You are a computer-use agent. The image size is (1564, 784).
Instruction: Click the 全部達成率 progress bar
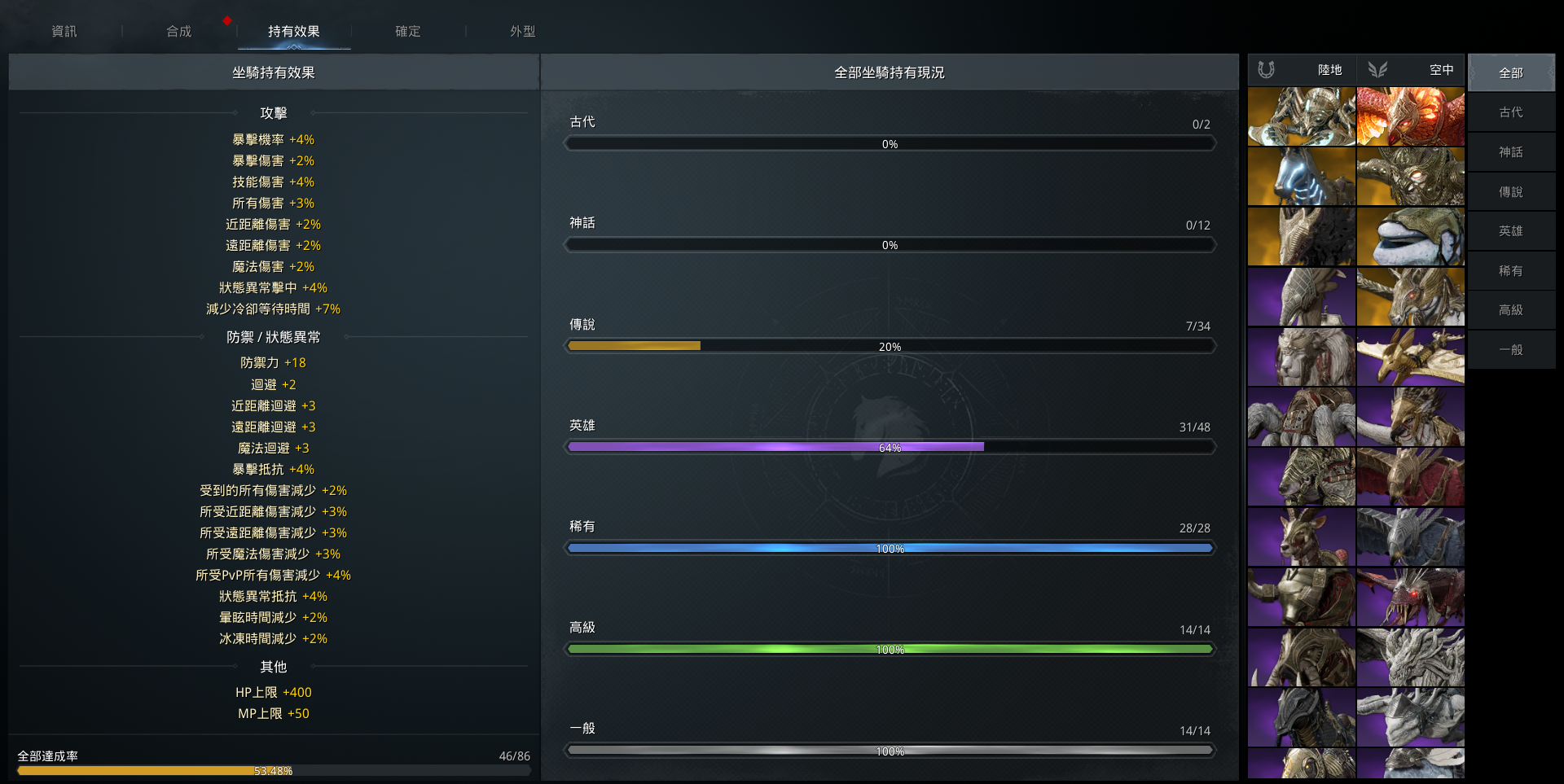pyautogui.click(x=273, y=770)
